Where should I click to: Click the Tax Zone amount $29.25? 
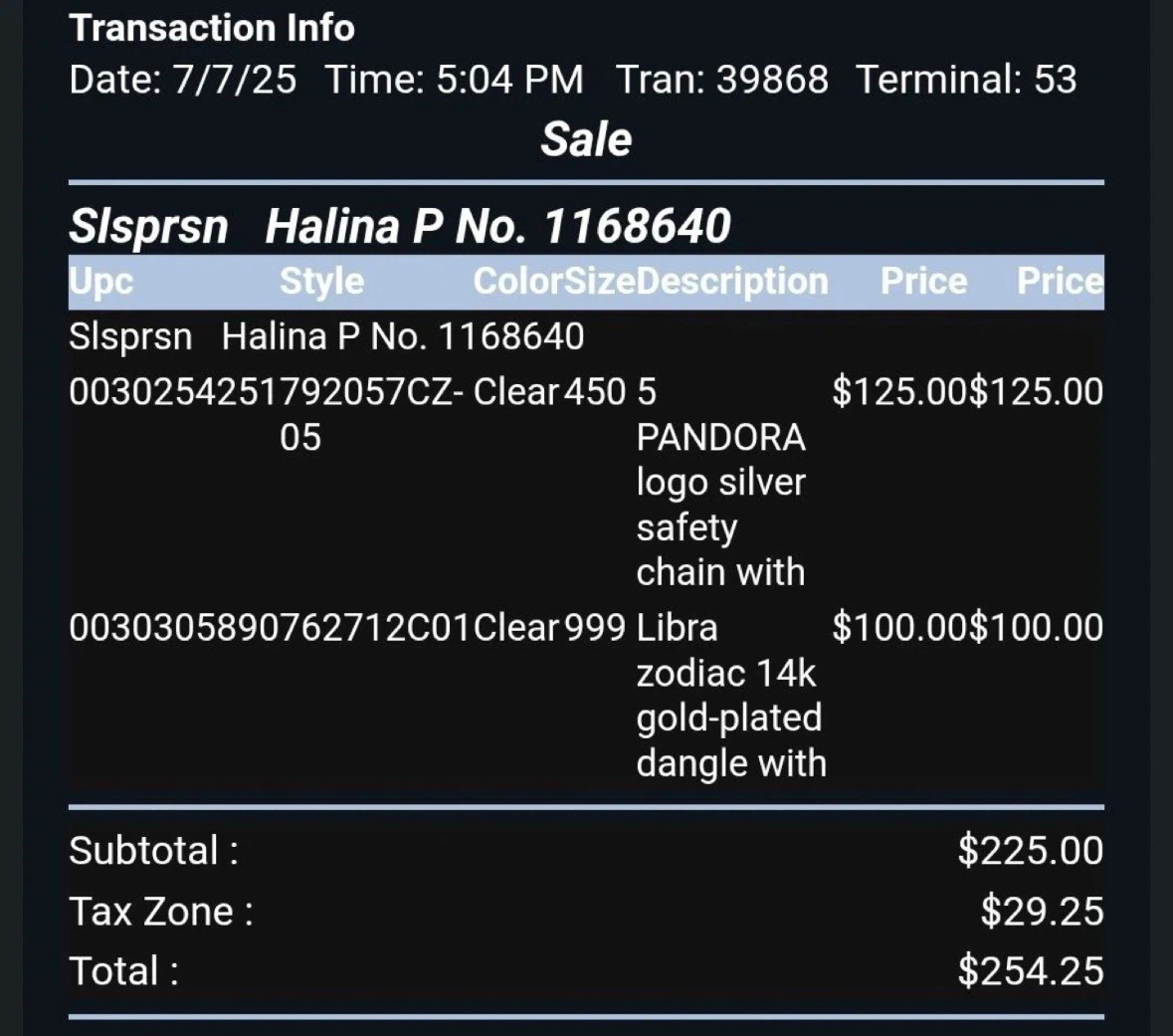pos(1042,911)
